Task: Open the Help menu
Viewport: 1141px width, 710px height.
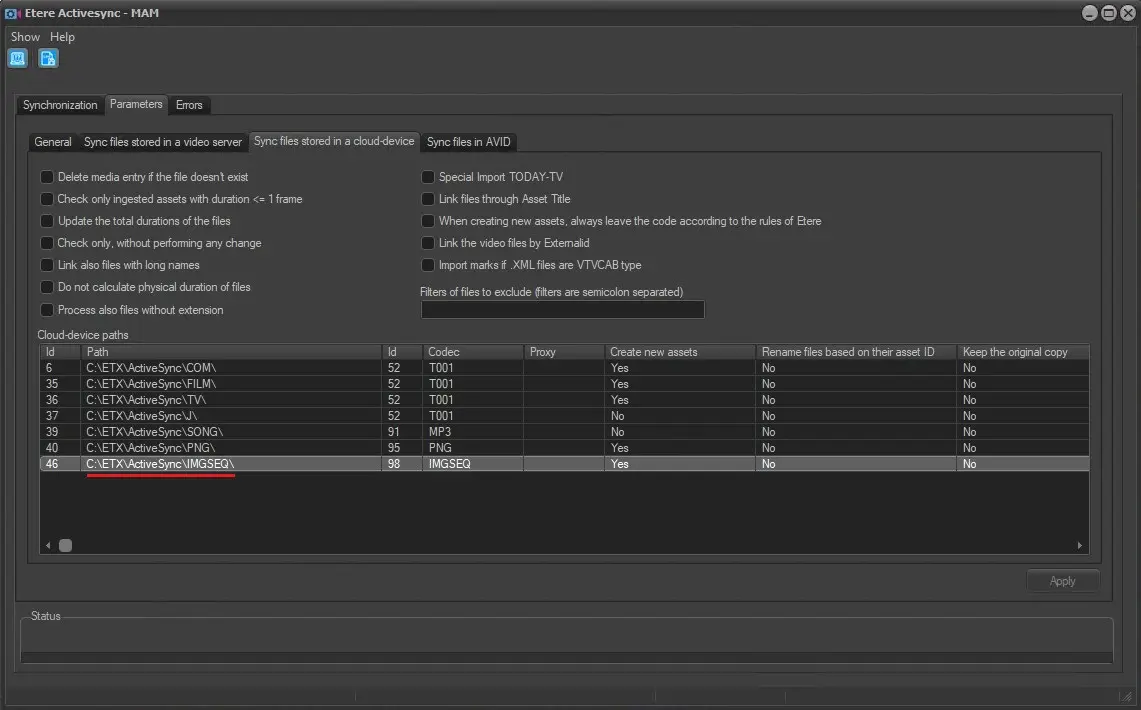Action: coord(62,37)
